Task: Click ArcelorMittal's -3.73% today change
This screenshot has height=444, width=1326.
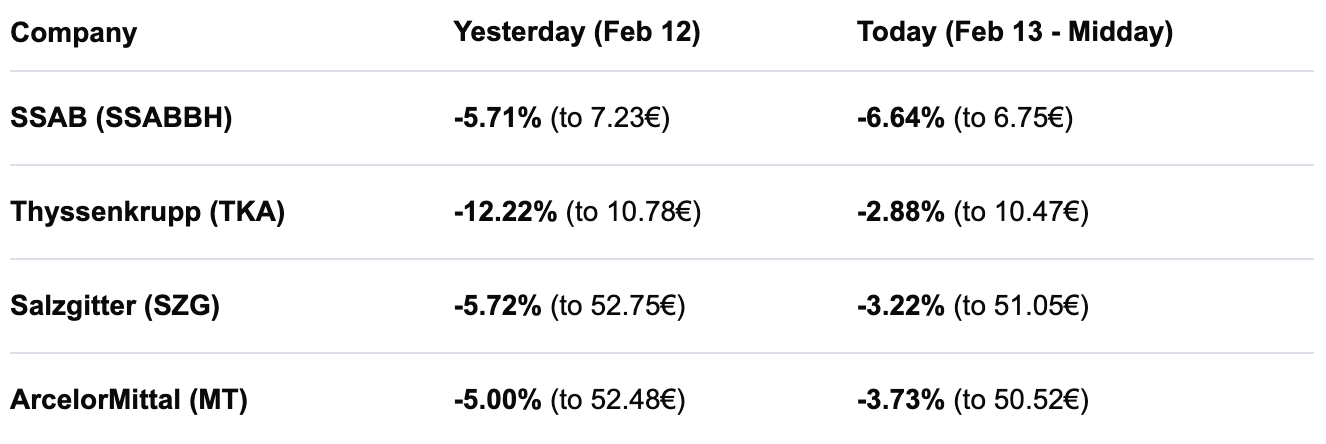Action: click(901, 401)
